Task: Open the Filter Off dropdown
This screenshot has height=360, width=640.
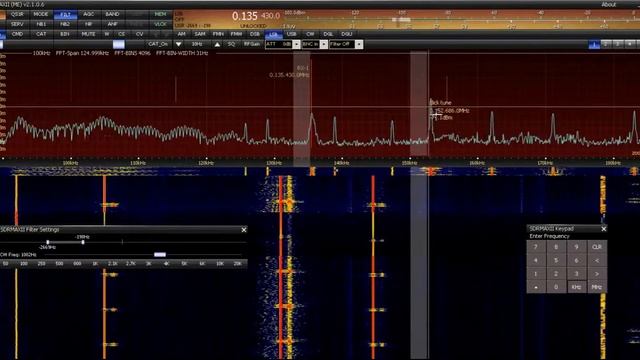Action: point(359,44)
